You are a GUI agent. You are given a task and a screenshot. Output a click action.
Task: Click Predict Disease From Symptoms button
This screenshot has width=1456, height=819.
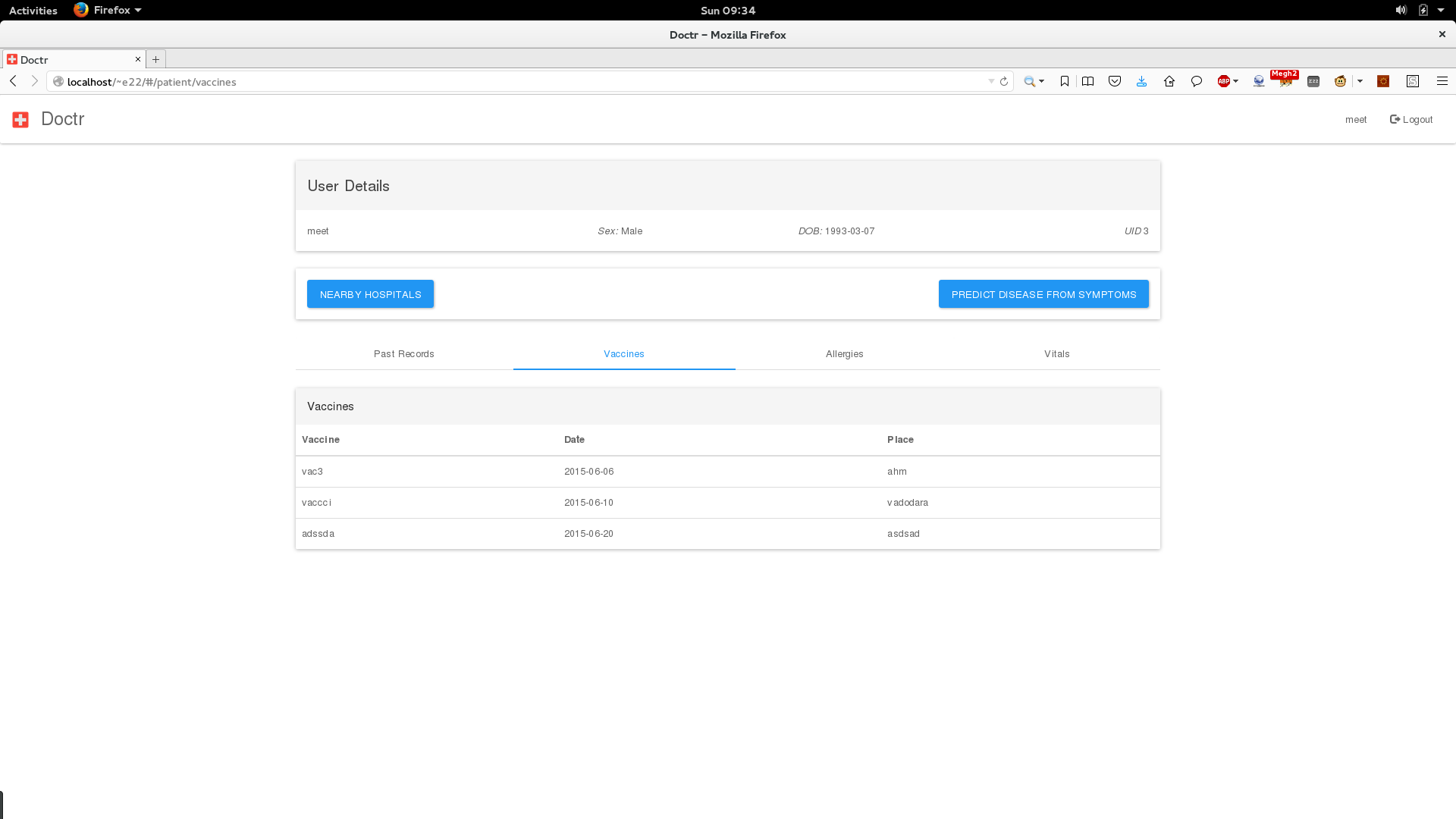point(1043,294)
